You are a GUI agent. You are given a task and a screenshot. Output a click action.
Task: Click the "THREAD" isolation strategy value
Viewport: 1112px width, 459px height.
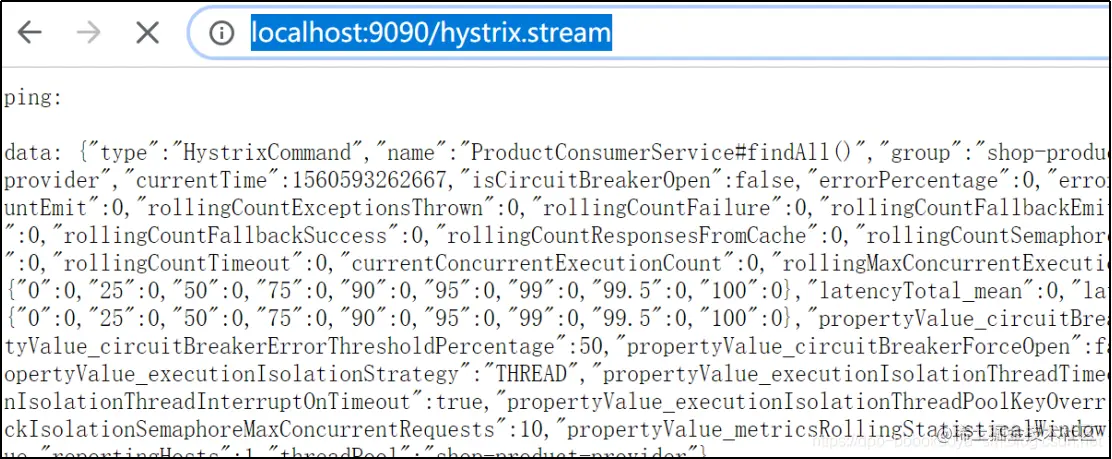point(531,374)
